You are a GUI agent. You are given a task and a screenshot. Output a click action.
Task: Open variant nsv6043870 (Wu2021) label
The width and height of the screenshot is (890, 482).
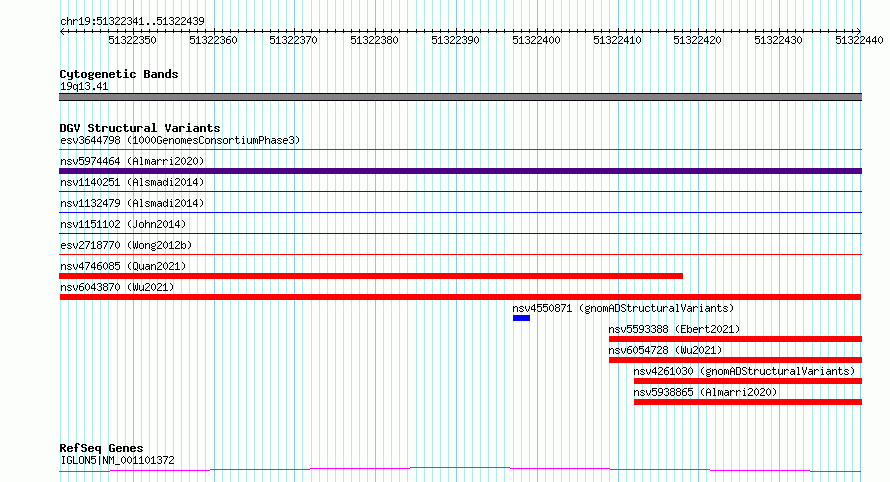pyautogui.click(x=117, y=287)
